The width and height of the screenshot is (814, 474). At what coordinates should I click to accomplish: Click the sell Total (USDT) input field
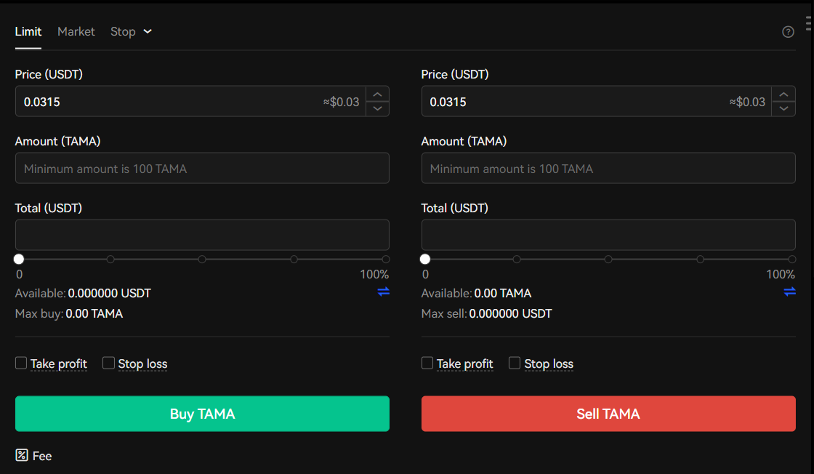tap(608, 235)
